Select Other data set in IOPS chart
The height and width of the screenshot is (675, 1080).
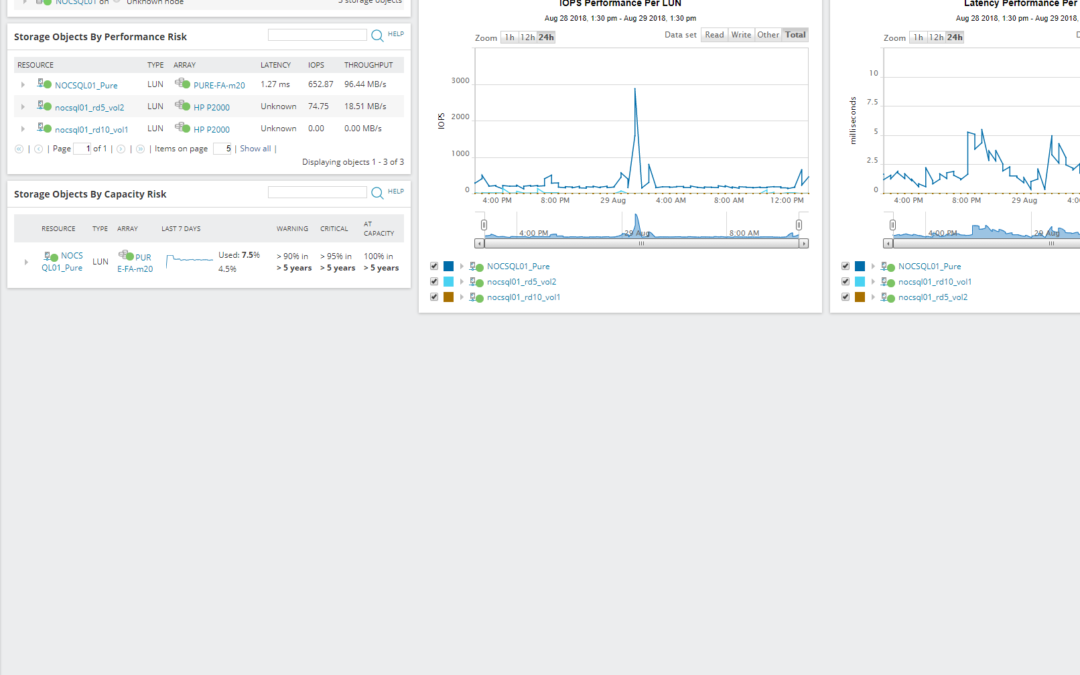[768, 34]
